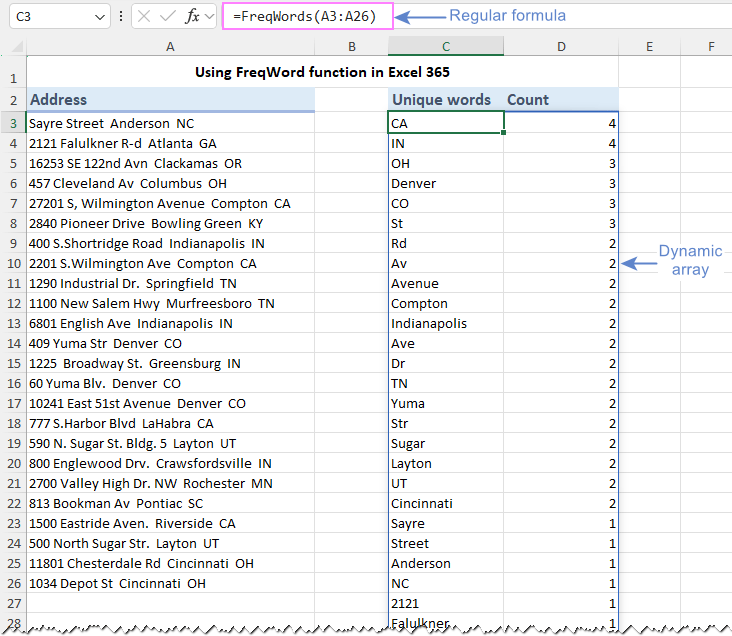Click the formula bar with =FreqWords(A3:A26)

(308, 16)
